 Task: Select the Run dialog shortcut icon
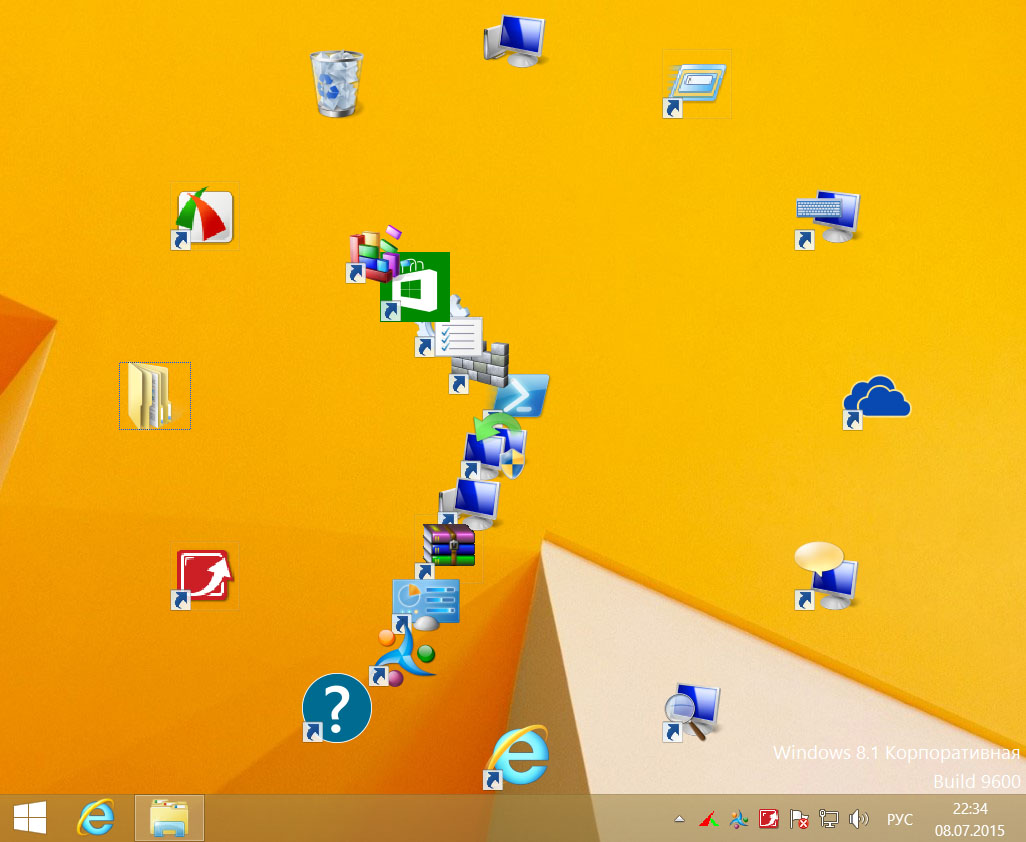click(x=696, y=84)
